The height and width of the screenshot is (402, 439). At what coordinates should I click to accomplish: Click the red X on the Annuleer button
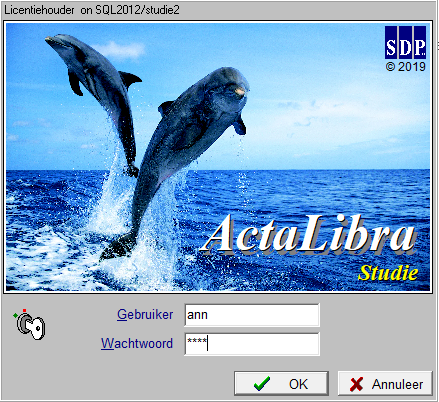356,384
